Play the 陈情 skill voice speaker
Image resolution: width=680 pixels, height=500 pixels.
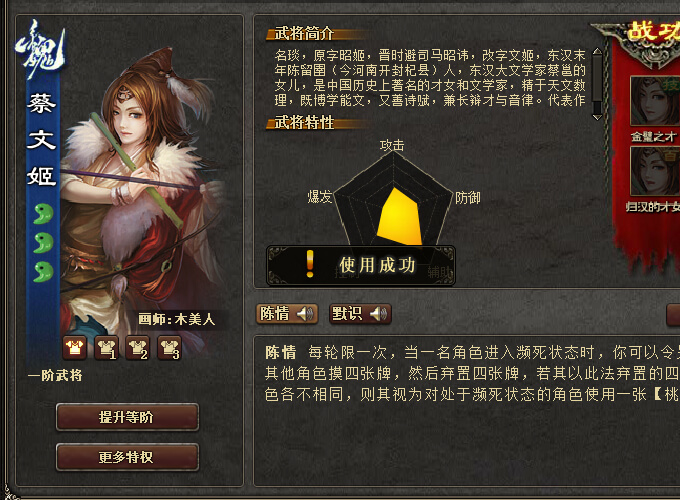pyautogui.click(x=305, y=313)
